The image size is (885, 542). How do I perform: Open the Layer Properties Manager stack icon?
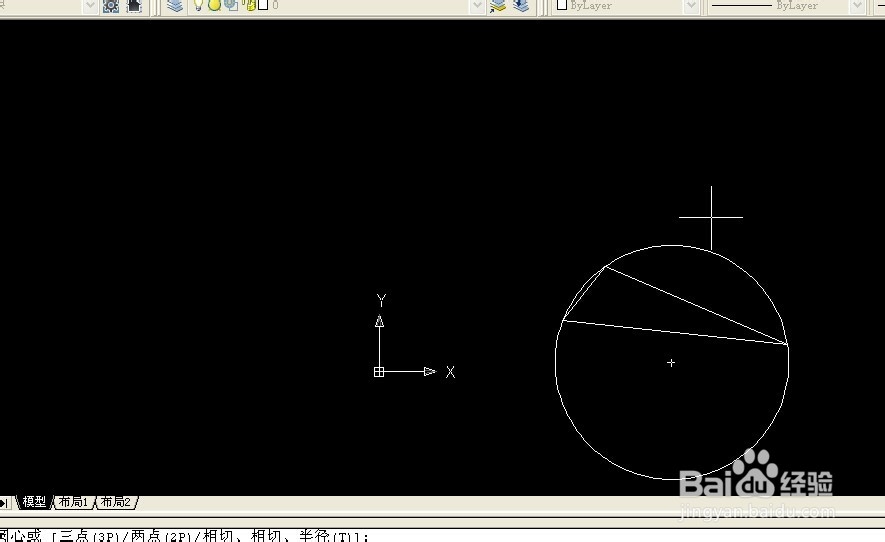click(x=175, y=6)
